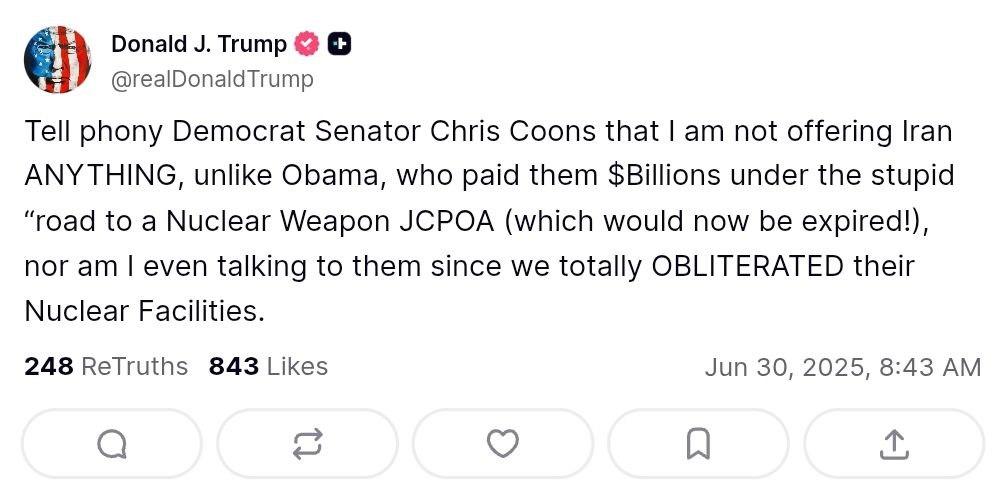The image size is (1000, 504).
Task: Click the word OBLITERATED in the post
Action: [748, 267]
